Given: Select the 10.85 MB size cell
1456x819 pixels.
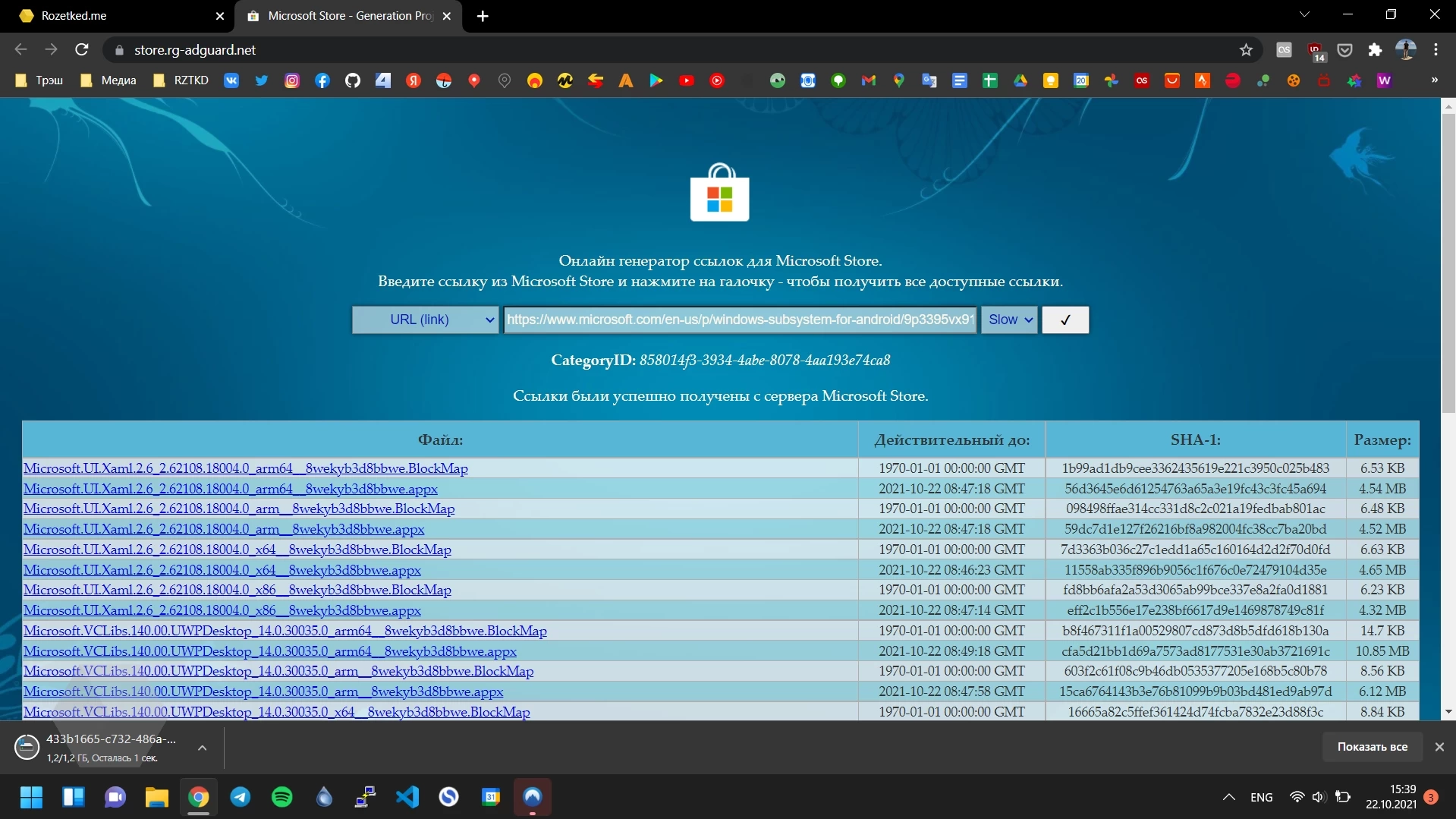Looking at the screenshot, I should (x=1382, y=651).
